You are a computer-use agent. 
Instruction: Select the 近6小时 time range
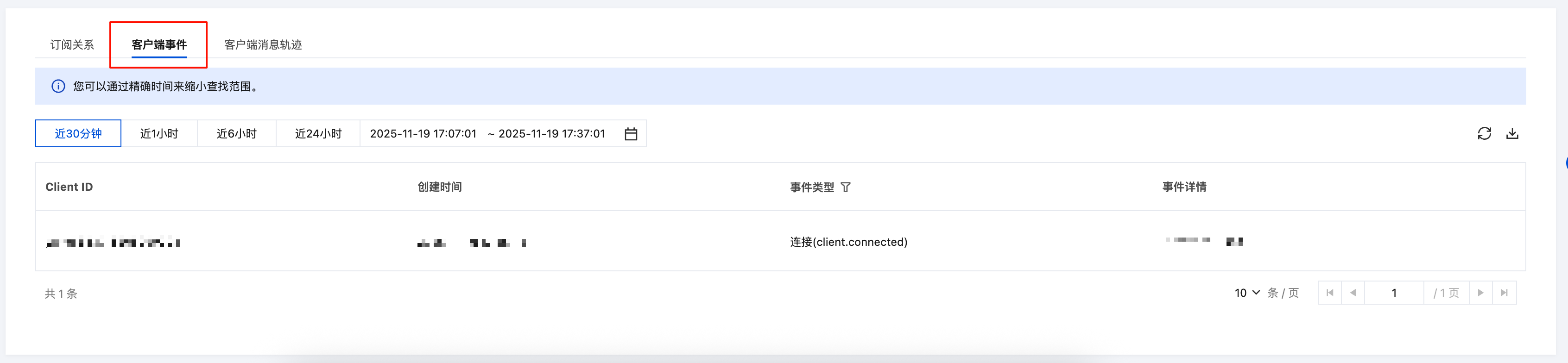pos(237,134)
